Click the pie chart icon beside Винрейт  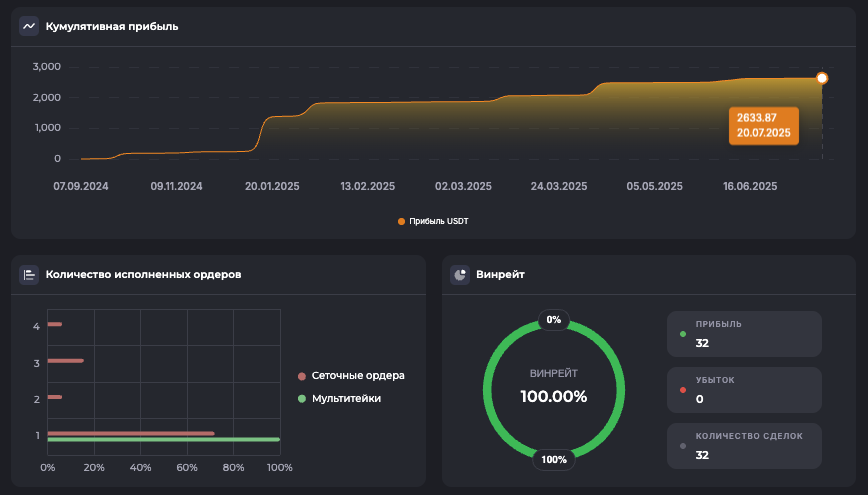tap(460, 274)
